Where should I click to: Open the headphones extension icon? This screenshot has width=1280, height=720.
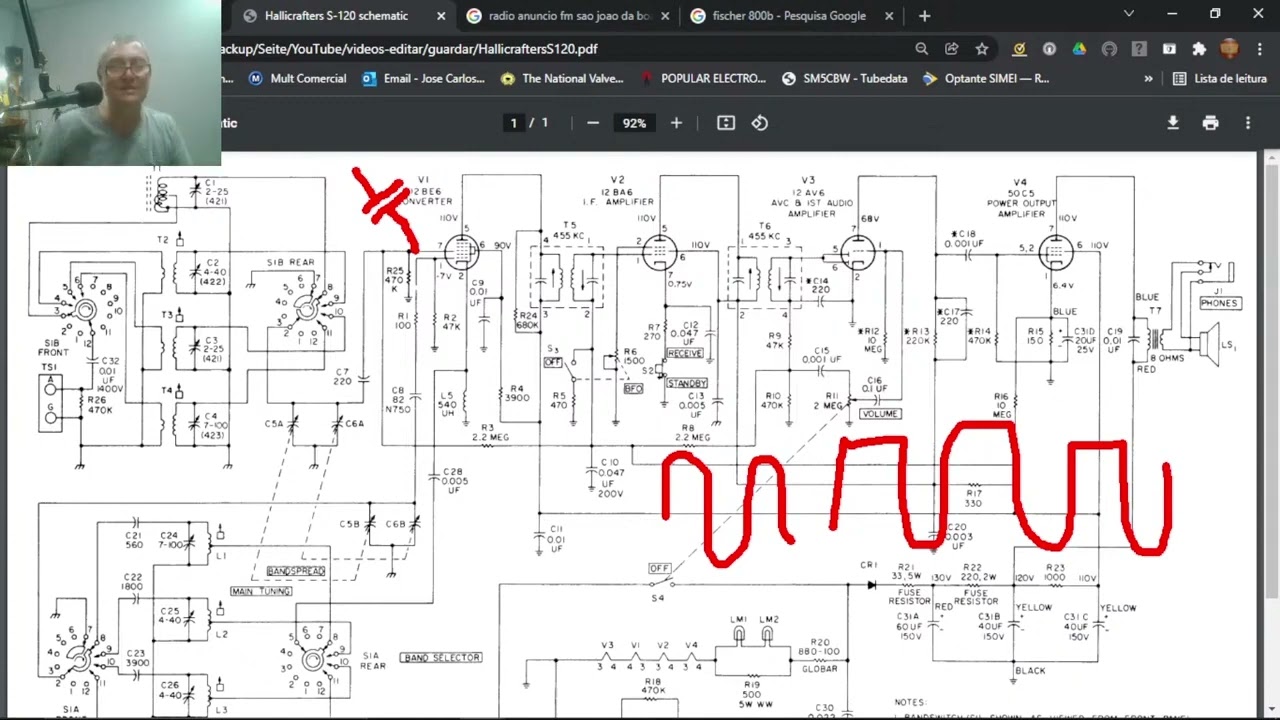[x=1109, y=49]
